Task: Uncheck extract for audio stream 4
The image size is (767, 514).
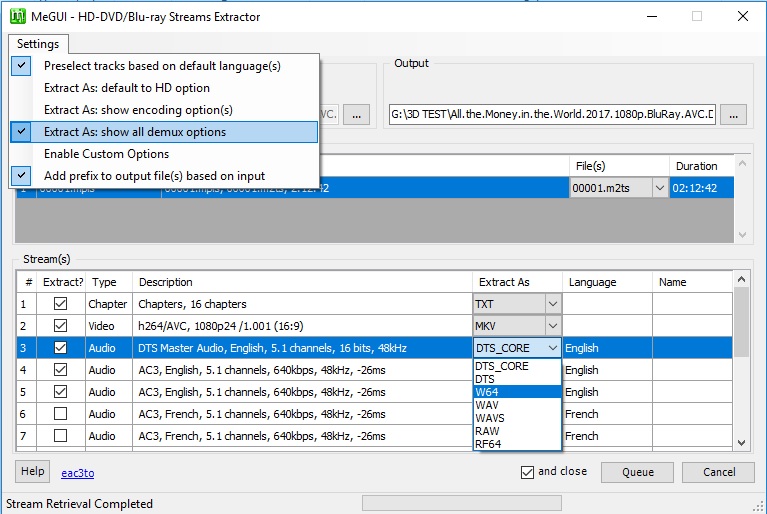Action: point(61,370)
